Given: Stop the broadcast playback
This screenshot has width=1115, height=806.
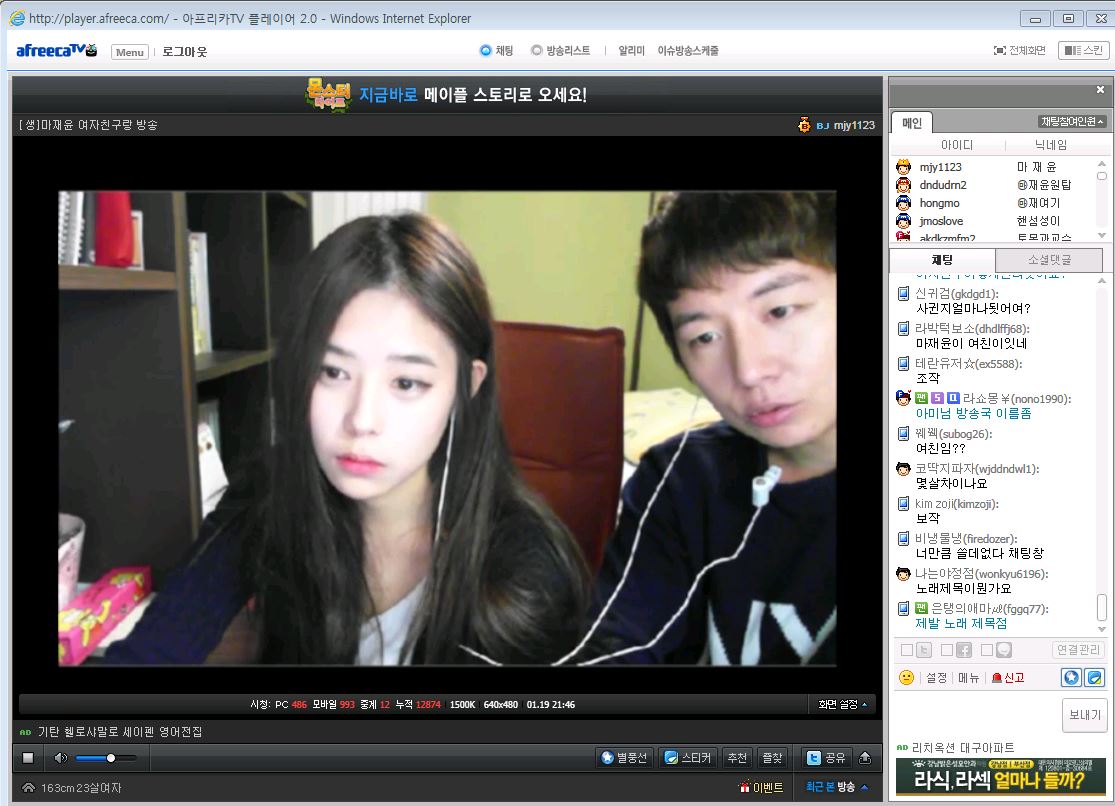Looking at the screenshot, I should pyautogui.click(x=28, y=758).
